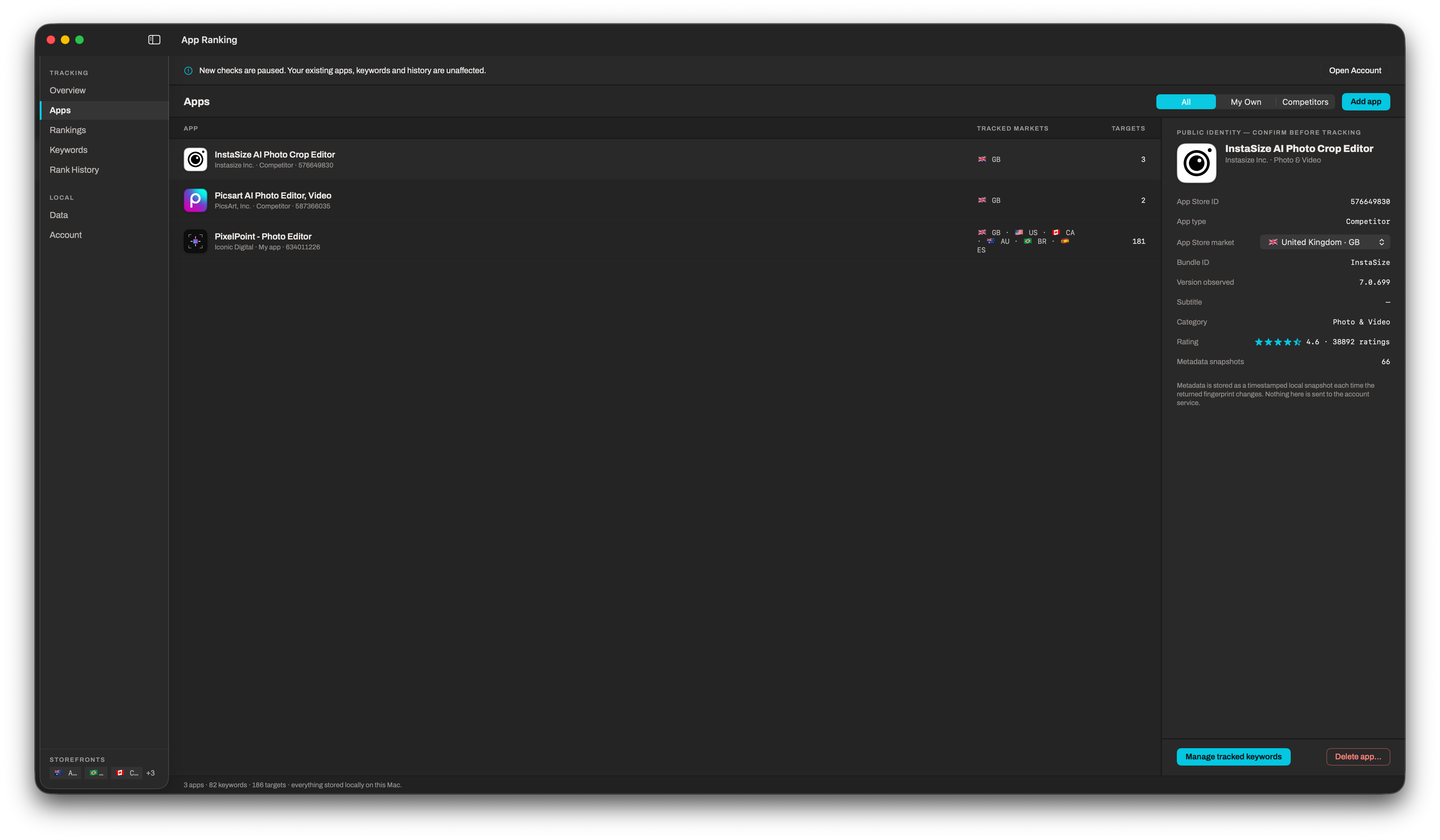
Task: Select the InstaSize AI Photo Crop Editor row
Action: click(665, 159)
